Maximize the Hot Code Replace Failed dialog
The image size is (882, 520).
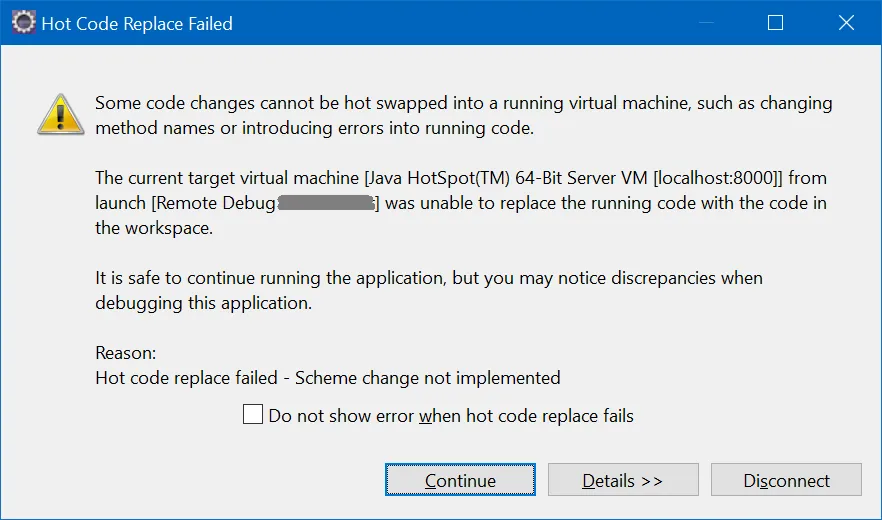(x=774, y=22)
